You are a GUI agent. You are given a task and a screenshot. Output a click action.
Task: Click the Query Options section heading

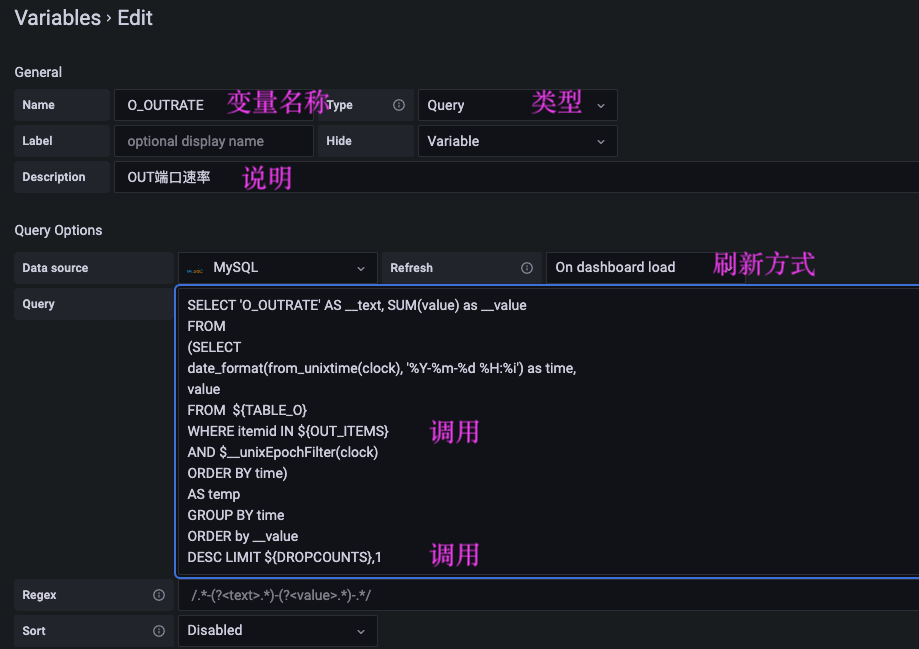pyautogui.click(x=58, y=230)
